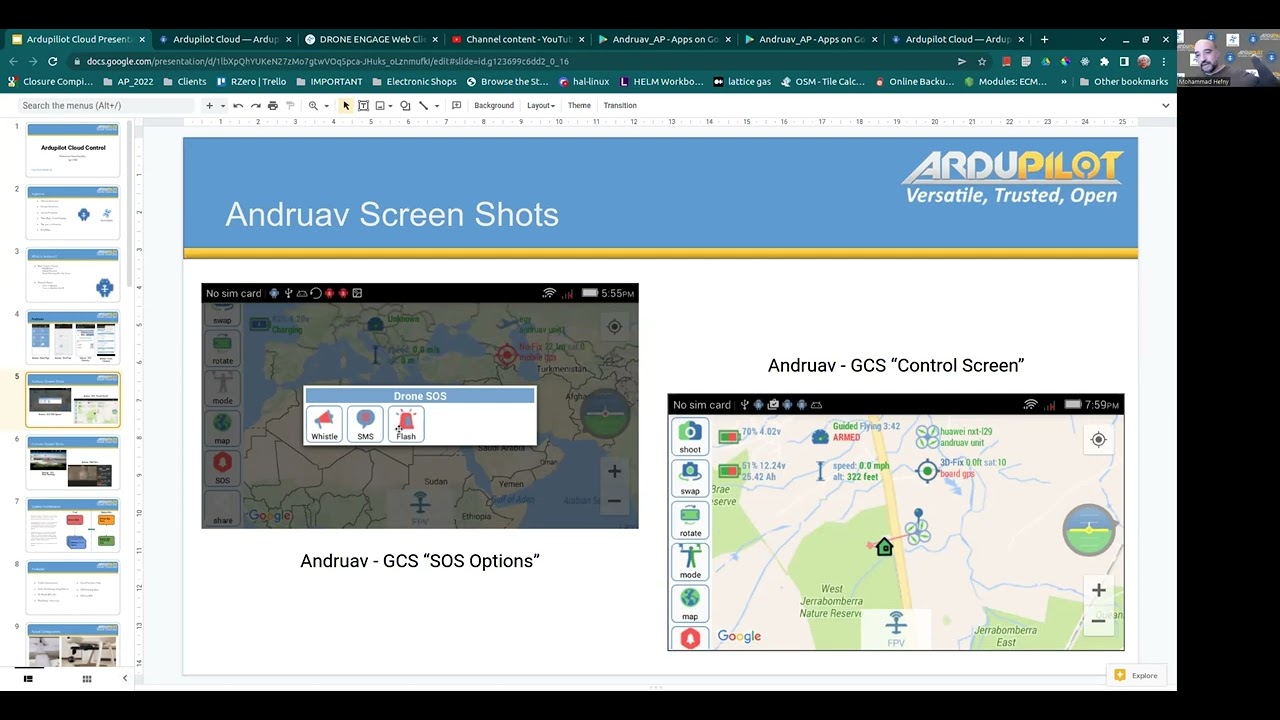The height and width of the screenshot is (720, 1280).
Task: Toggle the browser side panel icon
Action: 1124,61
